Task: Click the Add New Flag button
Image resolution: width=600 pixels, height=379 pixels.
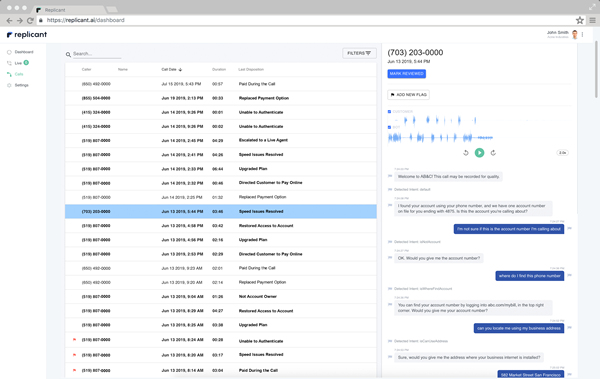Action: tap(408, 95)
